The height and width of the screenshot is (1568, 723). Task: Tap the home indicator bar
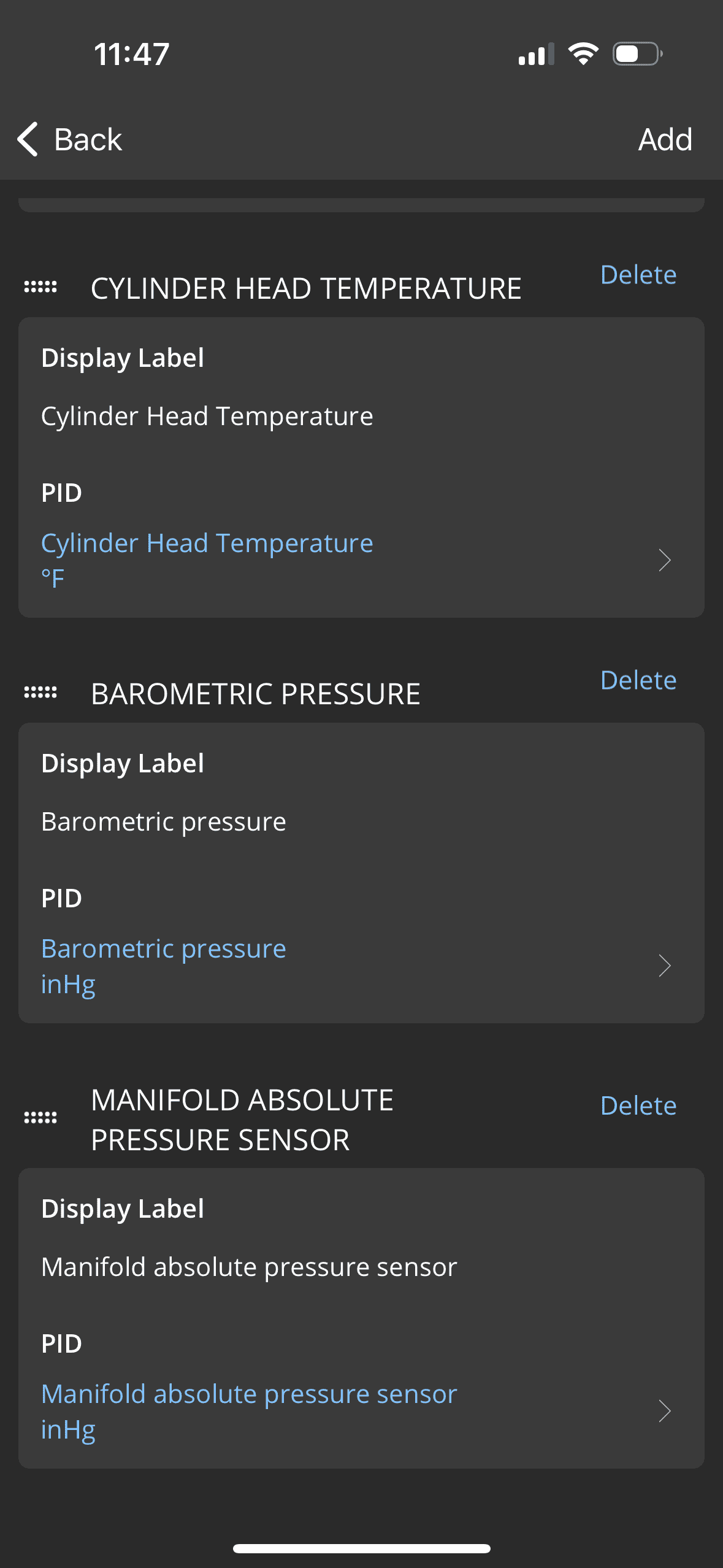tap(361, 1548)
